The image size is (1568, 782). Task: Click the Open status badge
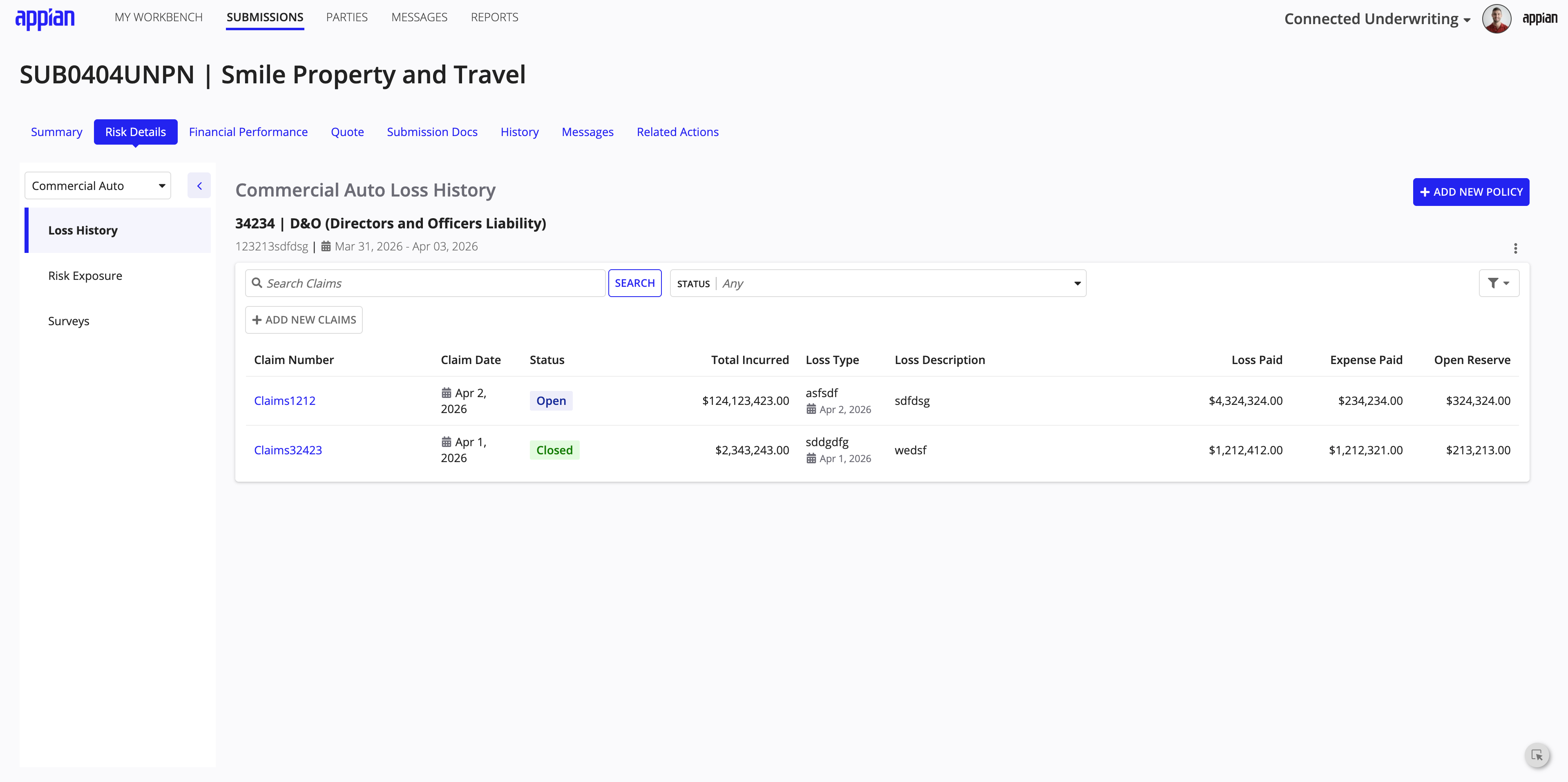tap(551, 400)
